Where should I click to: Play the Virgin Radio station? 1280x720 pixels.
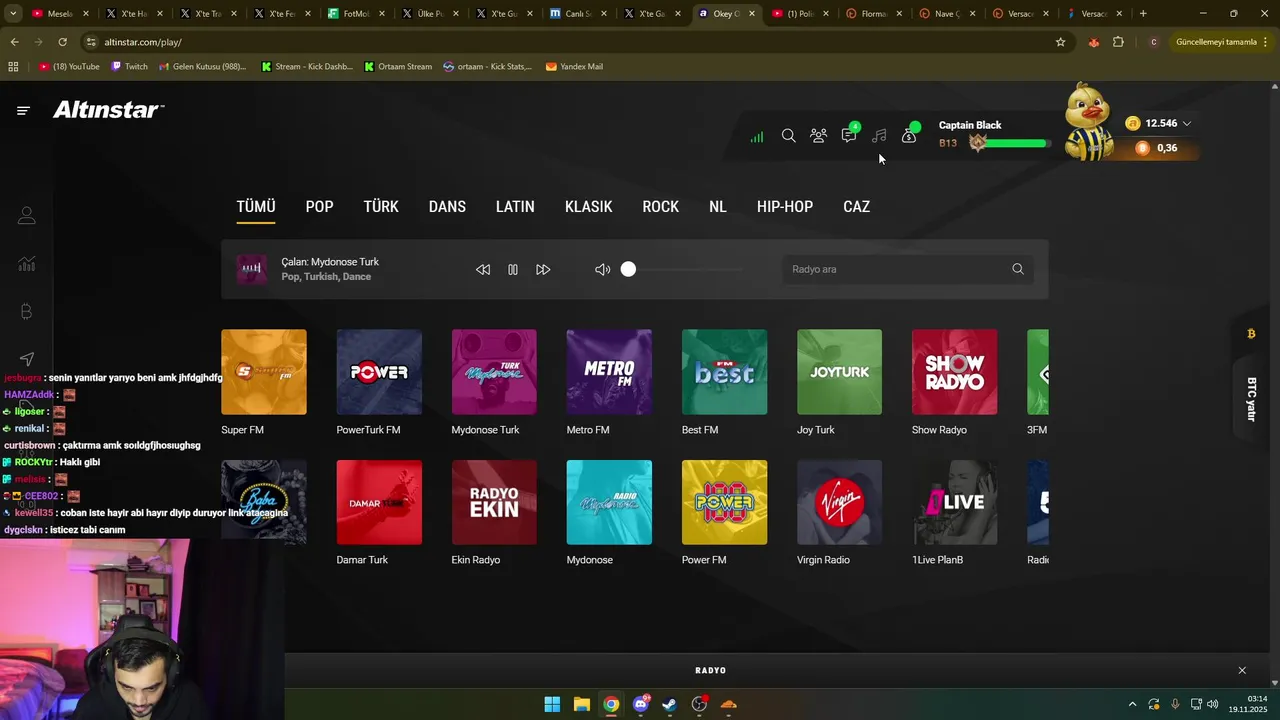839,502
